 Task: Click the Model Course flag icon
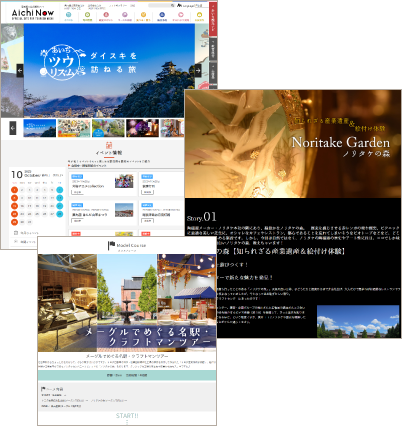point(111,246)
